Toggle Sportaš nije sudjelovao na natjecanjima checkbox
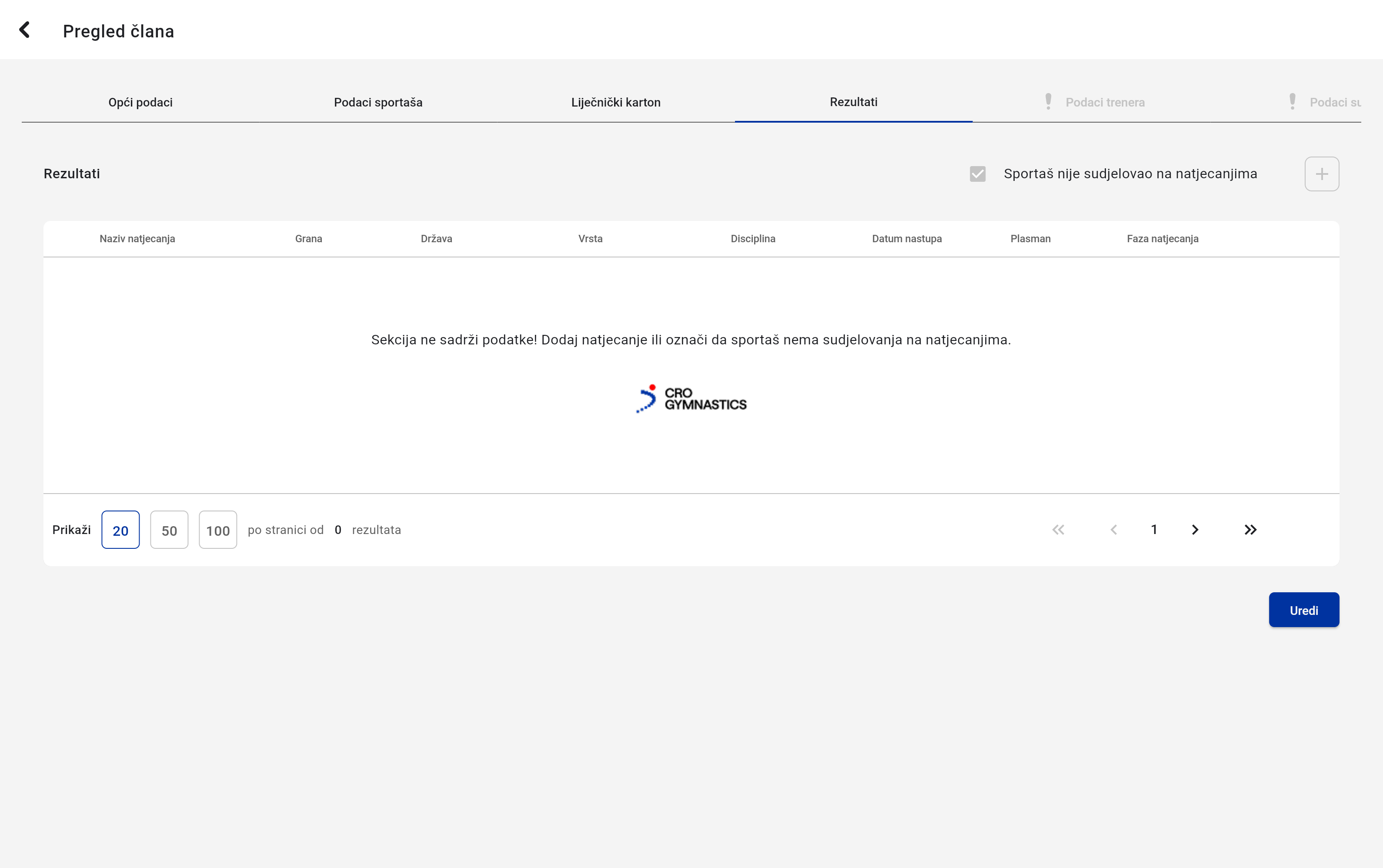This screenshot has height=868, width=1383. coord(977,174)
